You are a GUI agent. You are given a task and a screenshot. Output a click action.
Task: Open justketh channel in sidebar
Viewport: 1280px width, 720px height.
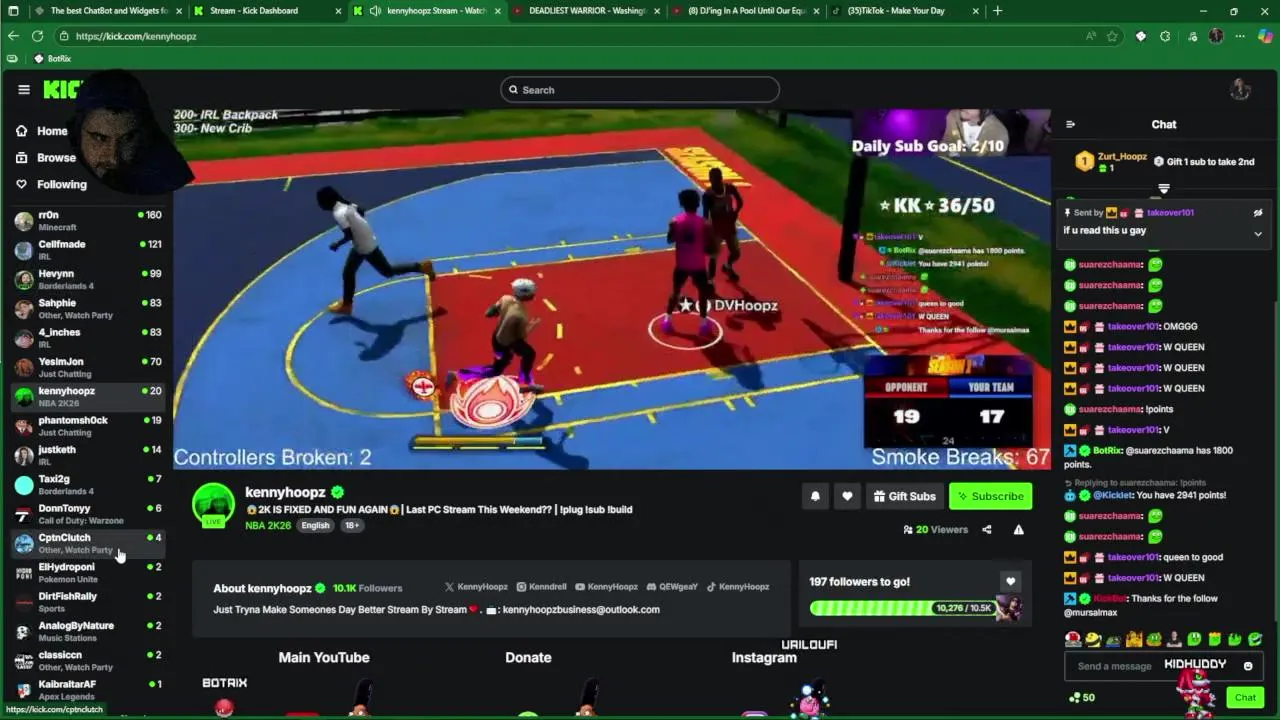coord(87,455)
